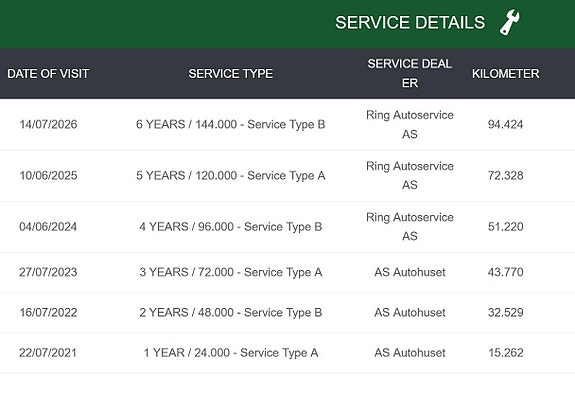Click the SERVICE DEALER column header
575x397 pixels.
coord(410,73)
